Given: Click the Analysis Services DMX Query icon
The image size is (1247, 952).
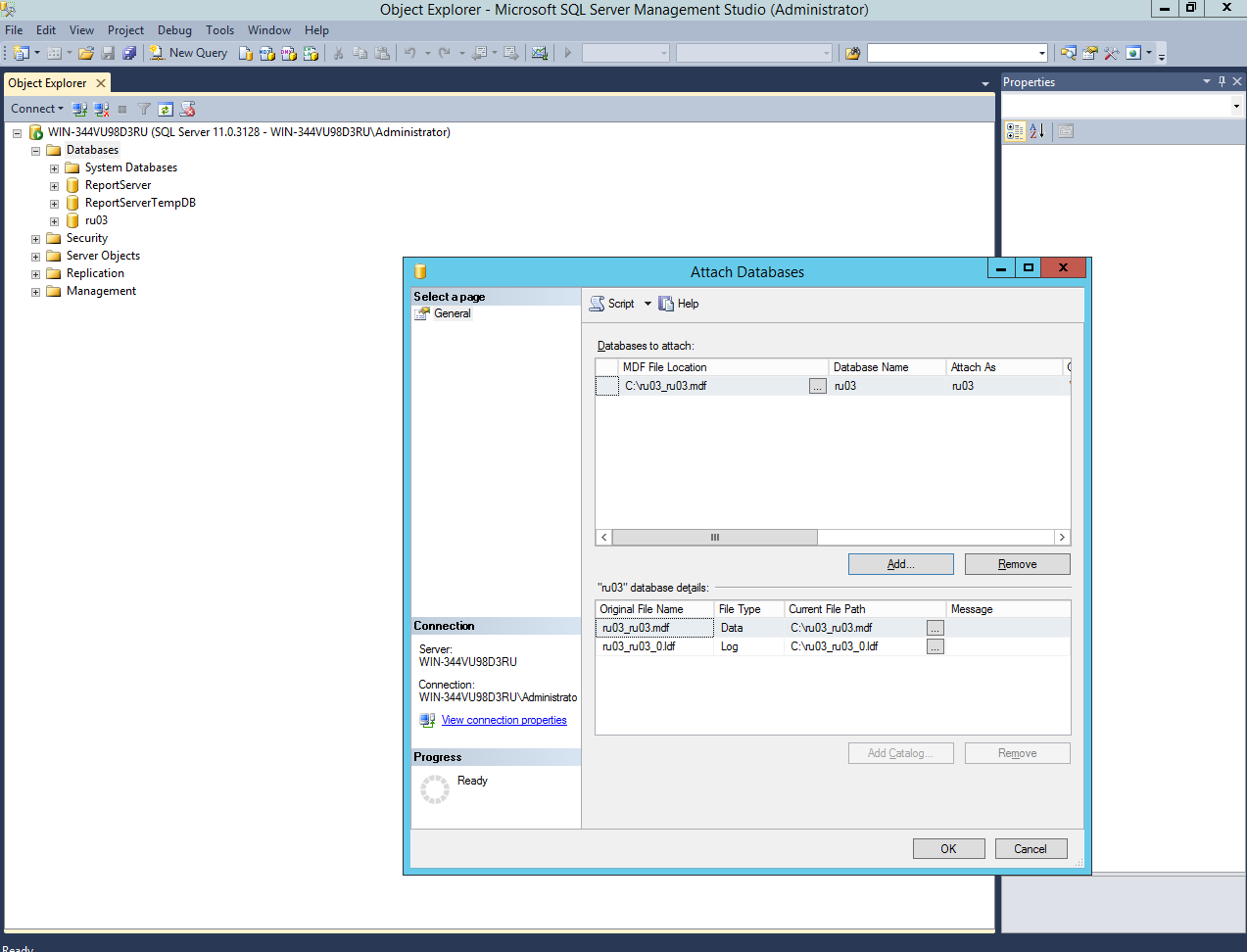Looking at the screenshot, I should click(289, 53).
